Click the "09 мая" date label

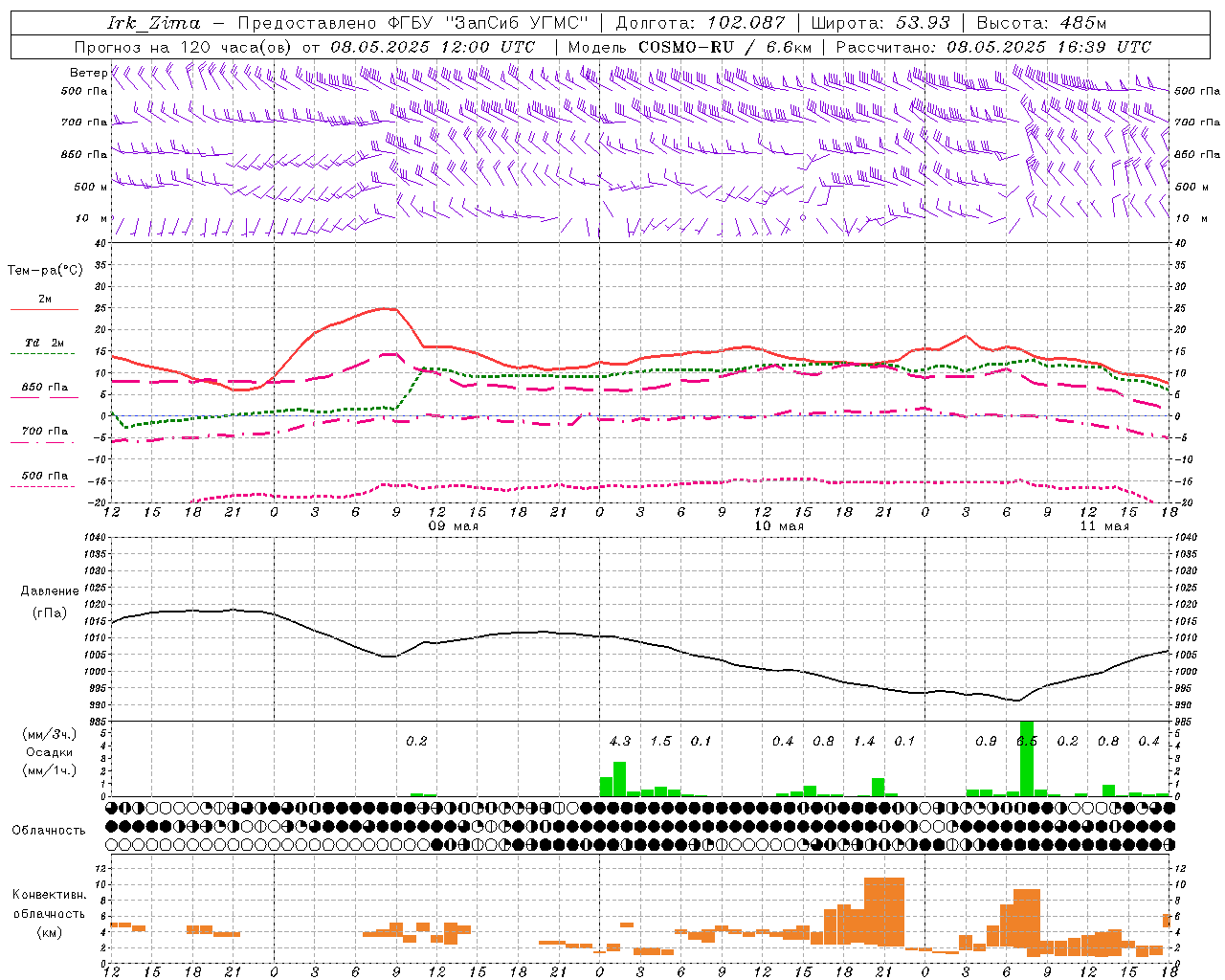tap(453, 526)
